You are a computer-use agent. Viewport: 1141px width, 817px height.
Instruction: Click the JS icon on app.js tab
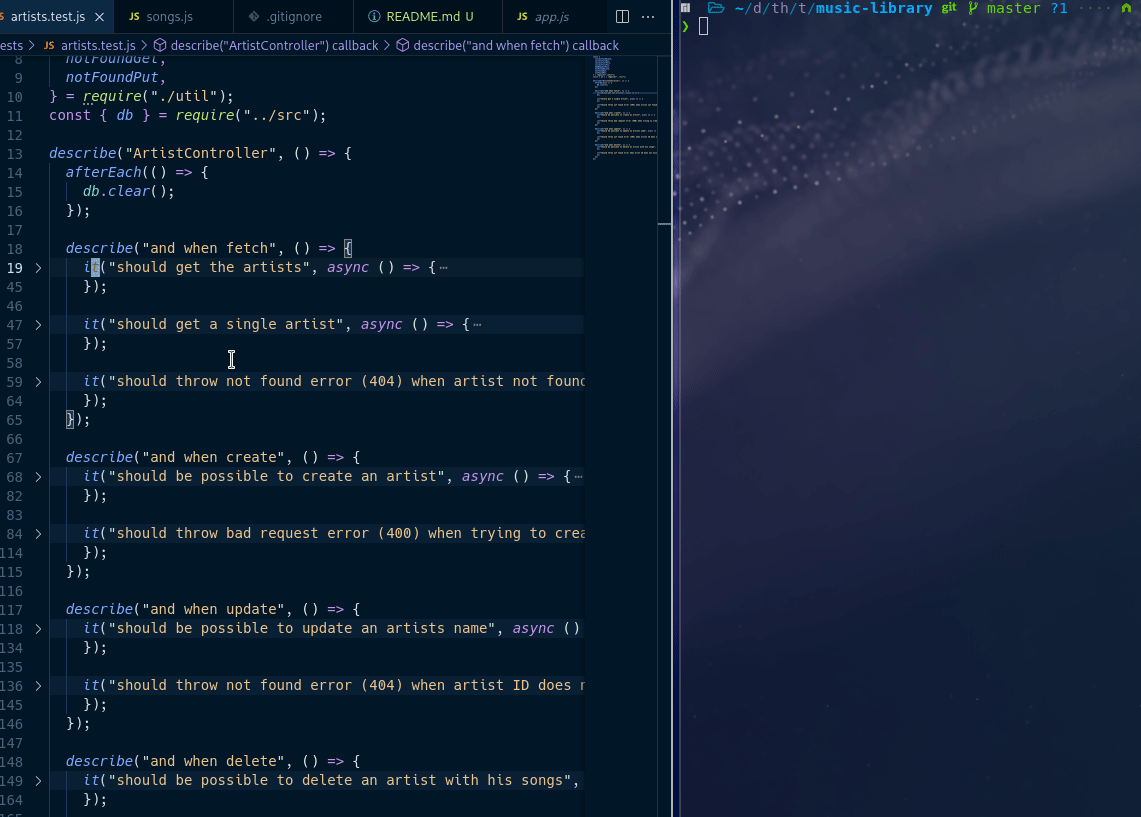(522, 16)
